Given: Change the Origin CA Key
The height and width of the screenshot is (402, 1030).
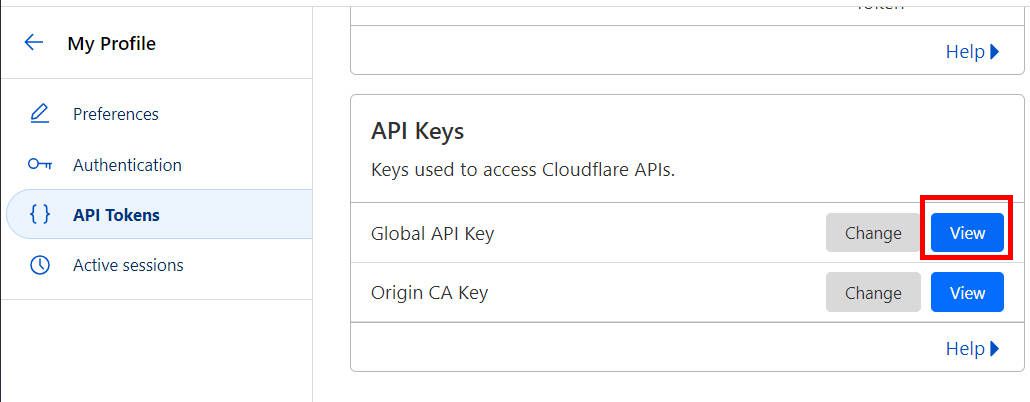Looking at the screenshot, I should [x=873, y=292].
